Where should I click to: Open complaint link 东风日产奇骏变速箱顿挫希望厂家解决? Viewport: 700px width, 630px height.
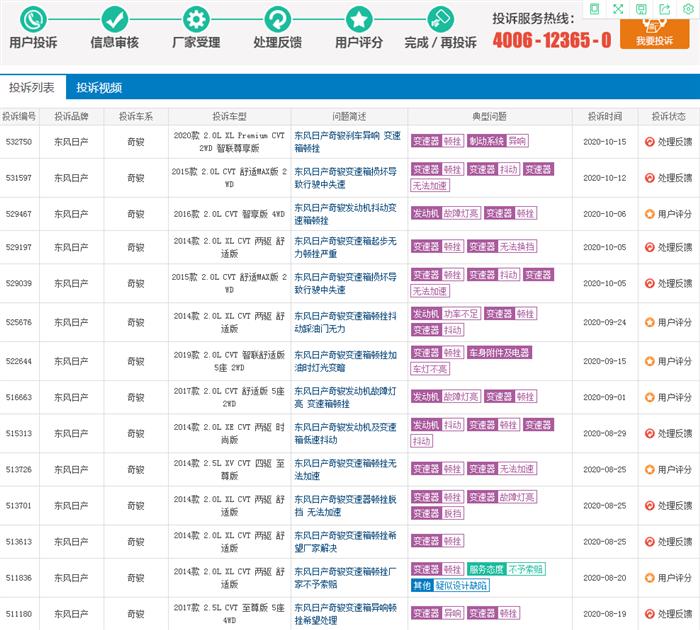(346, 542)
